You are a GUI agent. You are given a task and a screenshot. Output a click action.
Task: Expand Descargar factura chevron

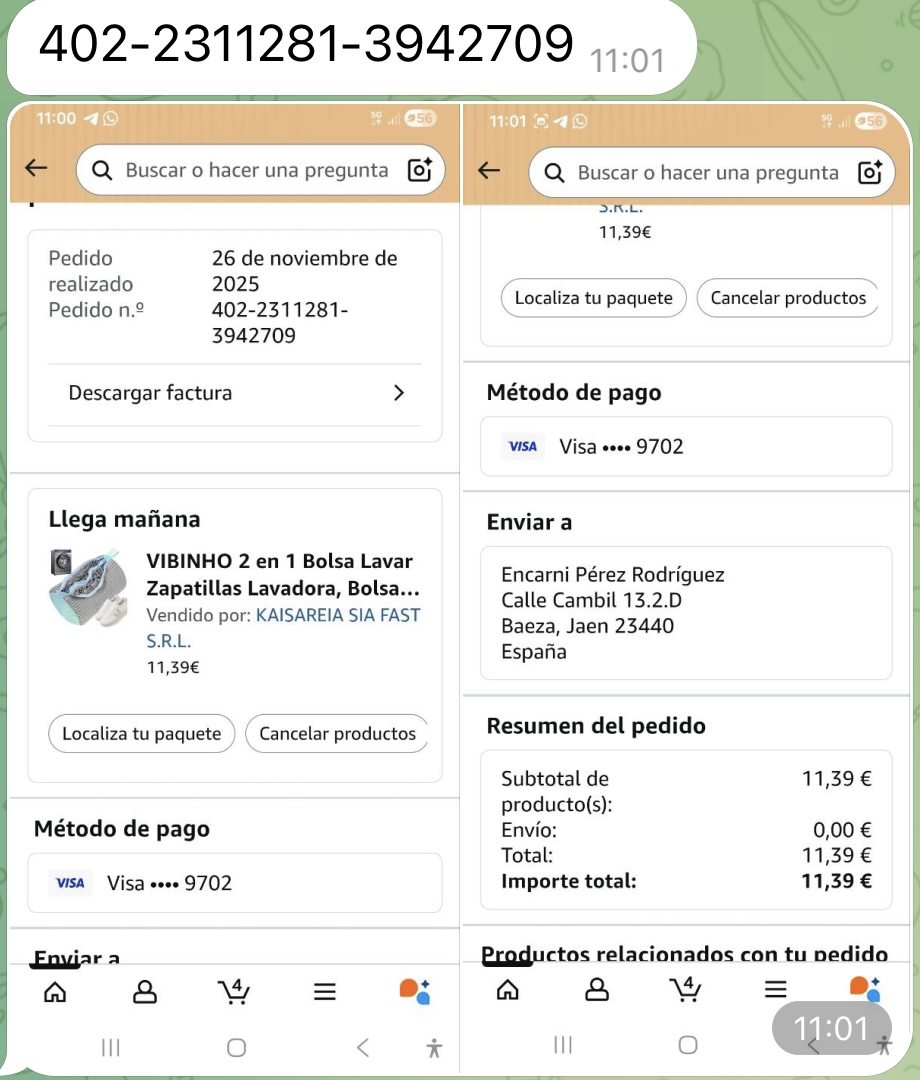[399, 393]
